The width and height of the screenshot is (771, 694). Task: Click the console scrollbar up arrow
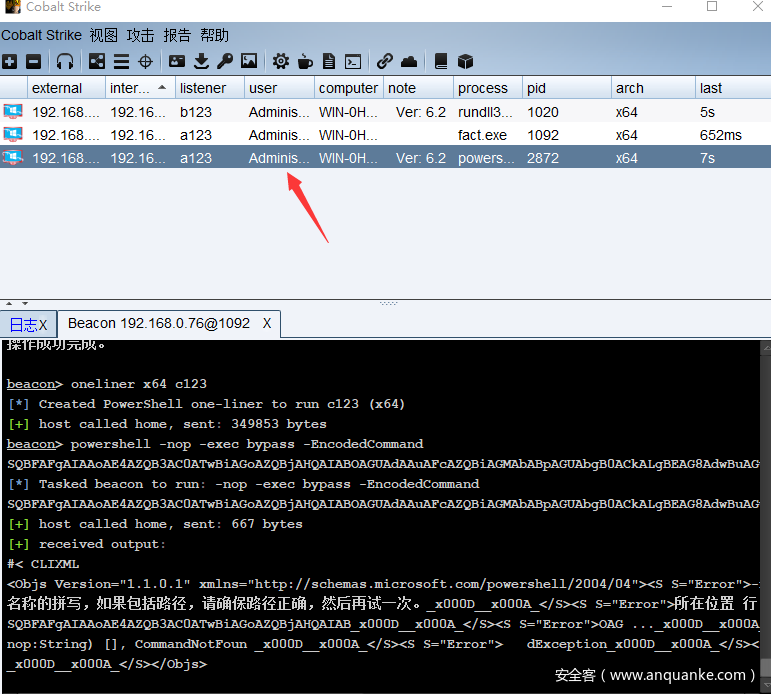tap(766, 347)
